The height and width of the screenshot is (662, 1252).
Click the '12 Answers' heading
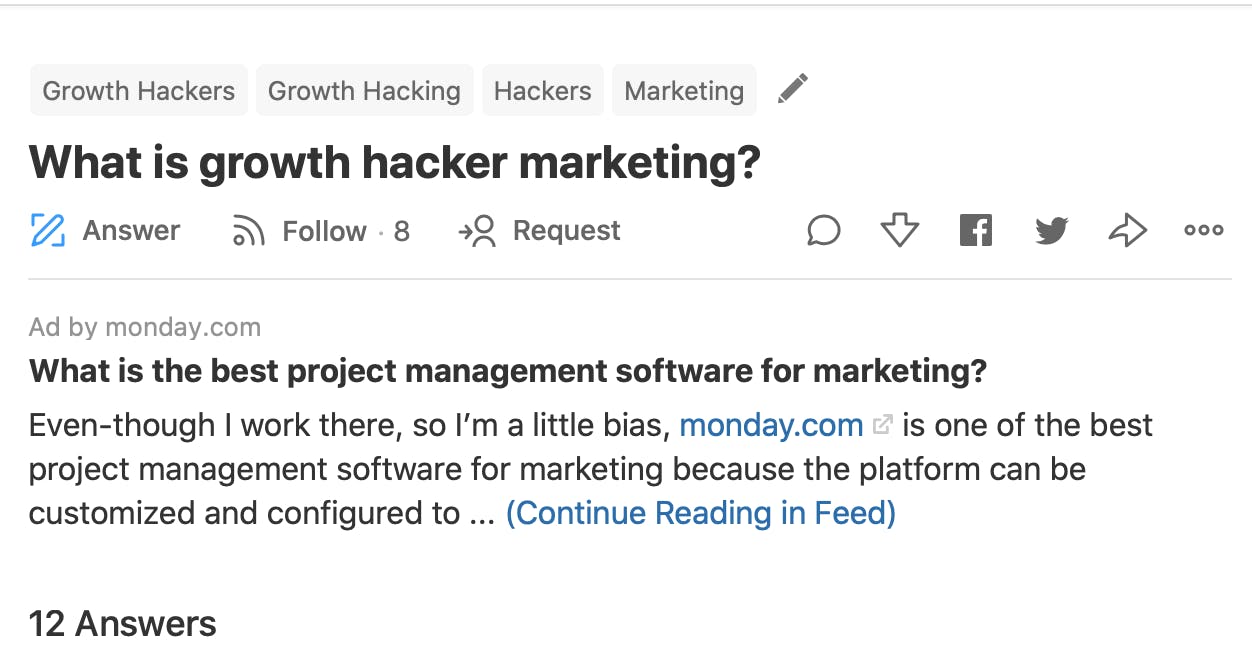(x=122, y=624)
